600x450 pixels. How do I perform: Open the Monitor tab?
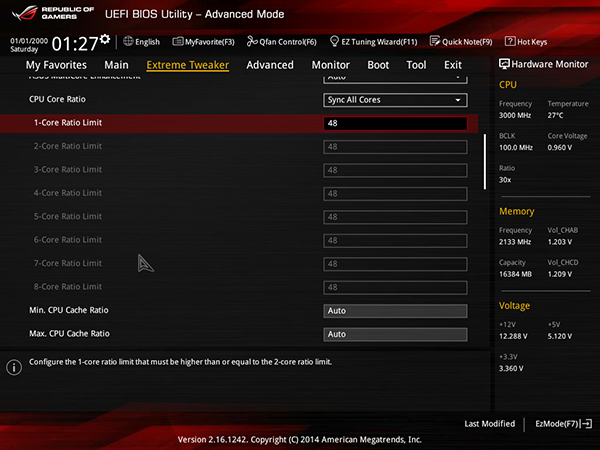coord(331,65)
